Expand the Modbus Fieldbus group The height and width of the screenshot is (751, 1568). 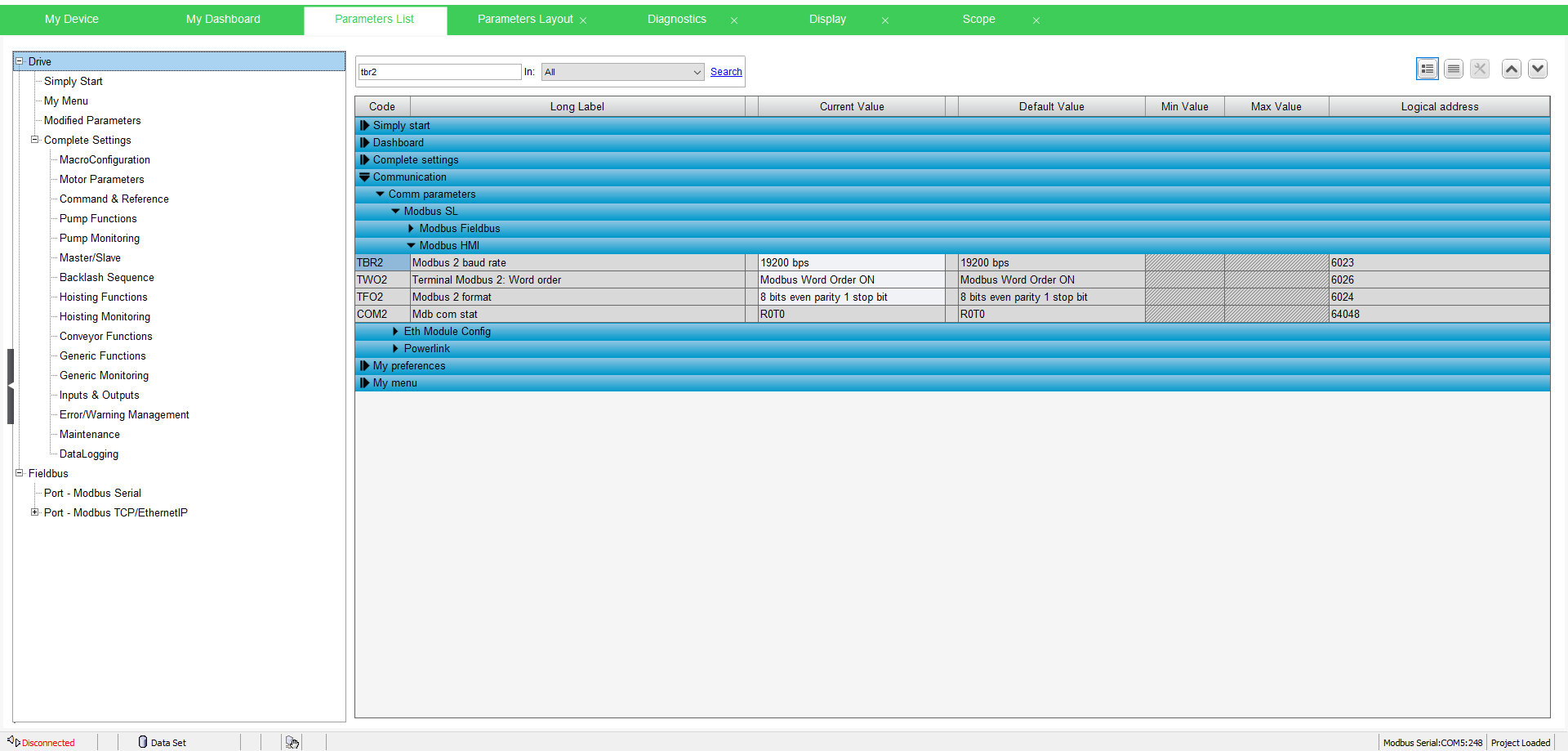click(x=411, y=228)
